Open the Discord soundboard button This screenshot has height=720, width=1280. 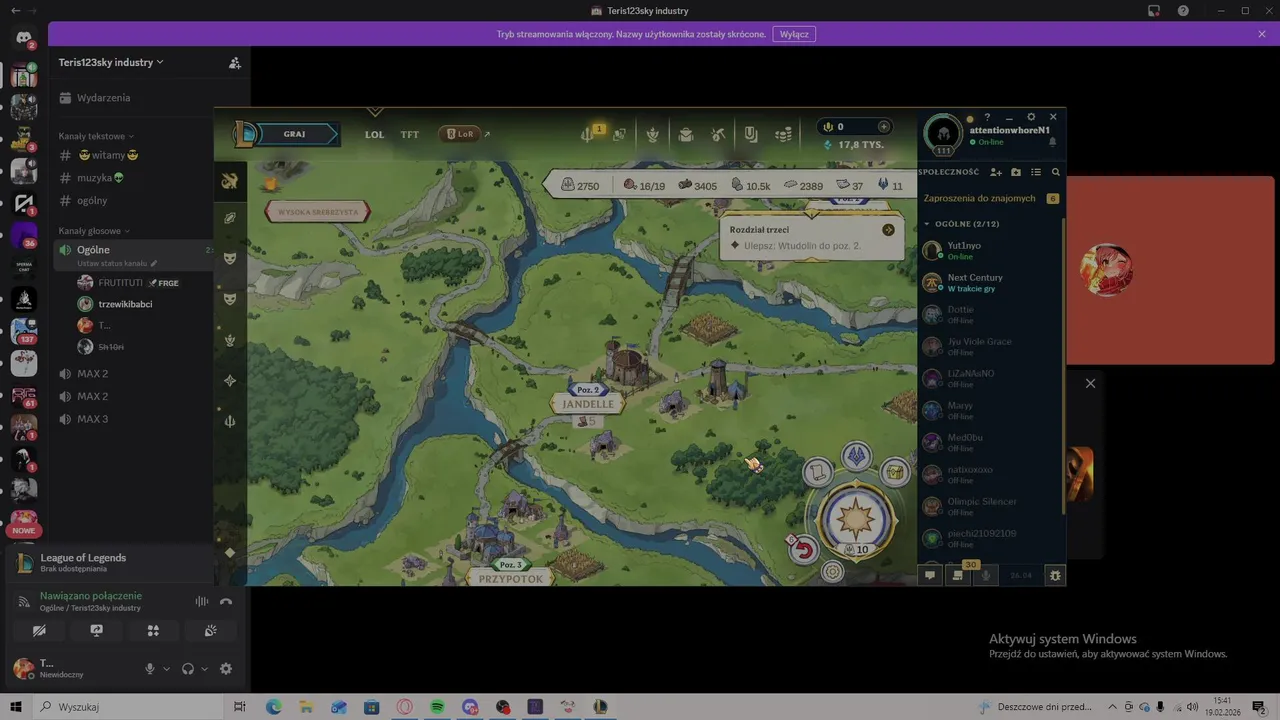tap(210, 631)
